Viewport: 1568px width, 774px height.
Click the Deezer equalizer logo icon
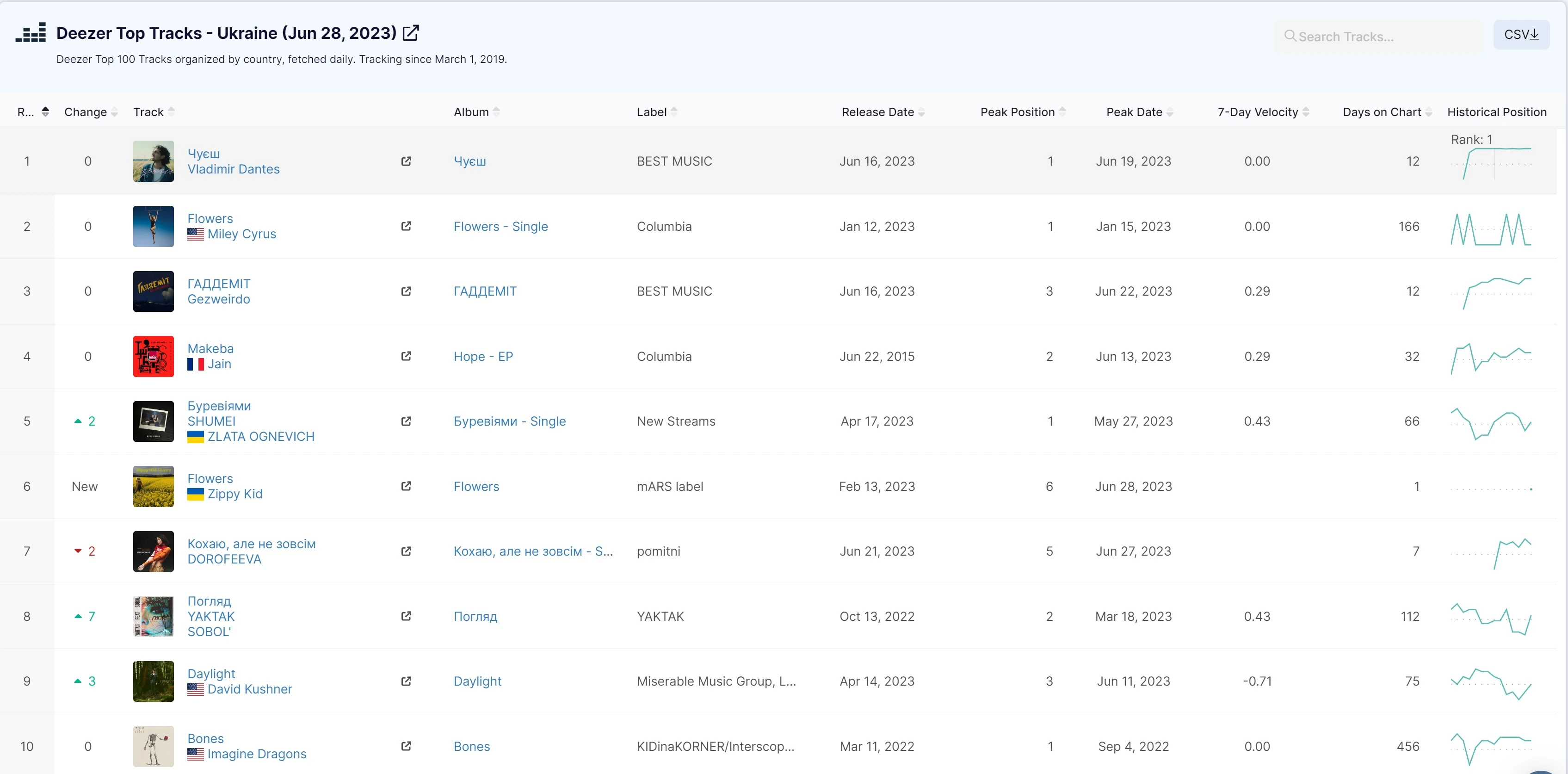31,33
